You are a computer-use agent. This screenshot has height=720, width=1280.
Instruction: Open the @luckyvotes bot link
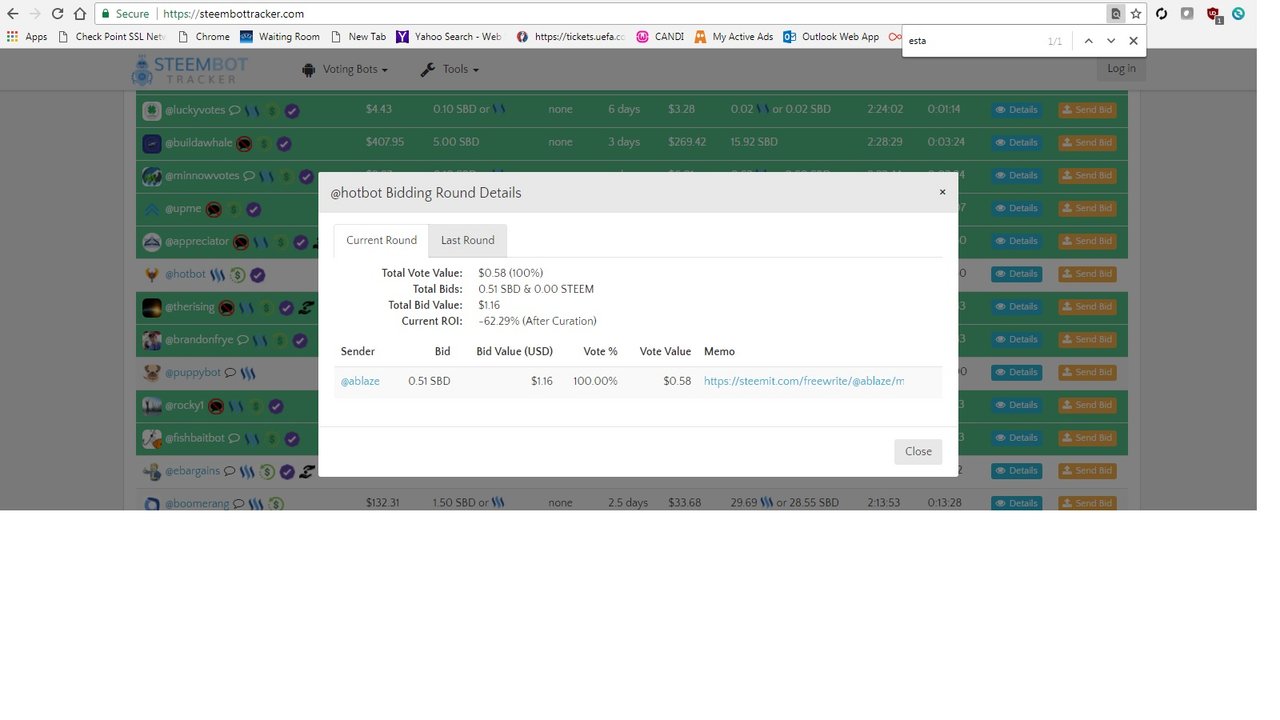[x=195, y=110]
